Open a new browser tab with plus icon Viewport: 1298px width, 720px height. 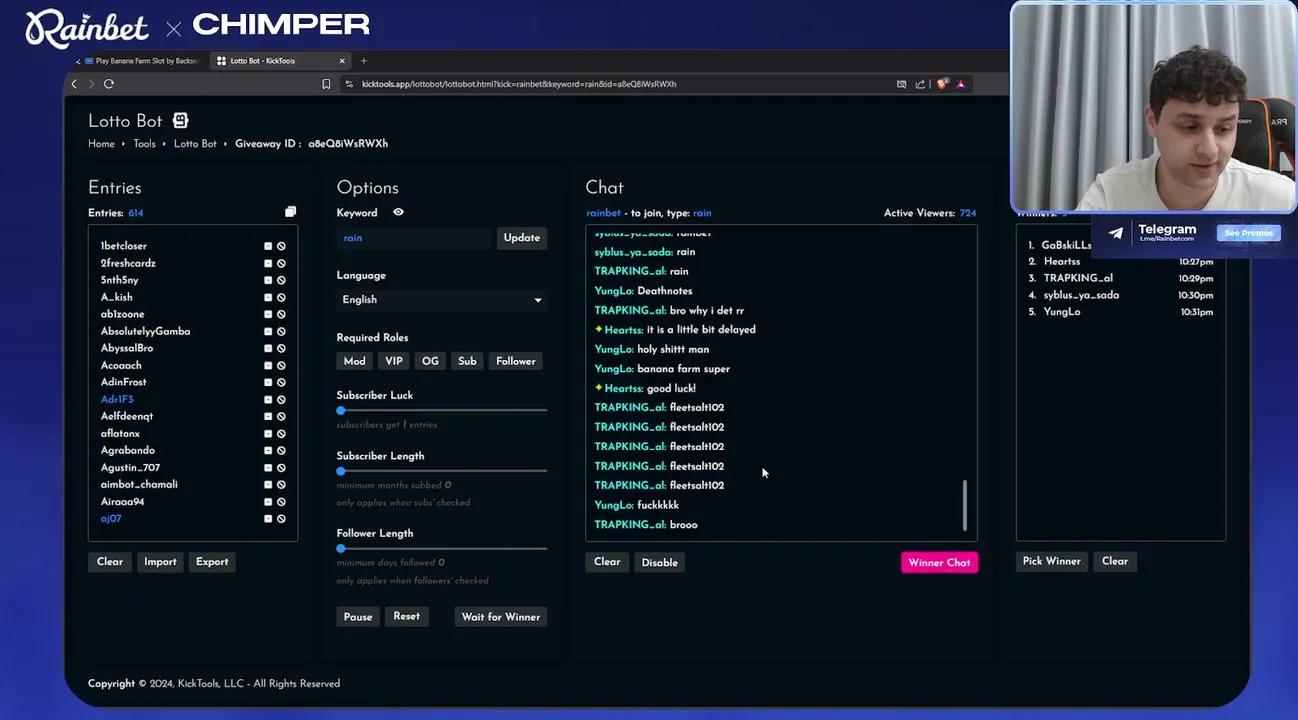click(x=363, y=61)
